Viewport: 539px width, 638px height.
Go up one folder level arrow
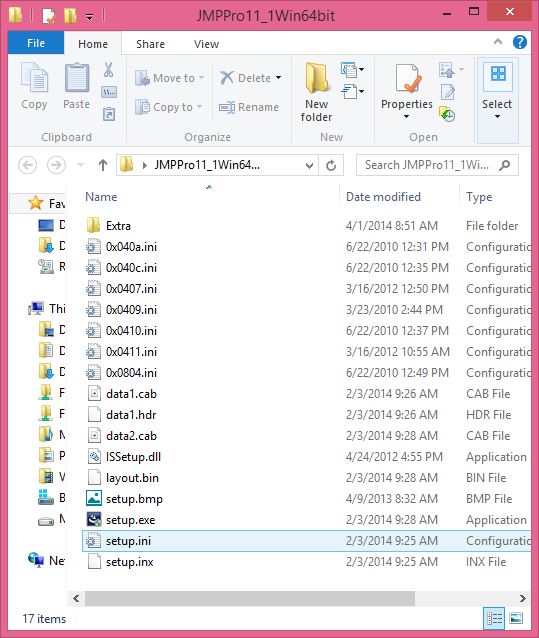[x=103, y=165]
